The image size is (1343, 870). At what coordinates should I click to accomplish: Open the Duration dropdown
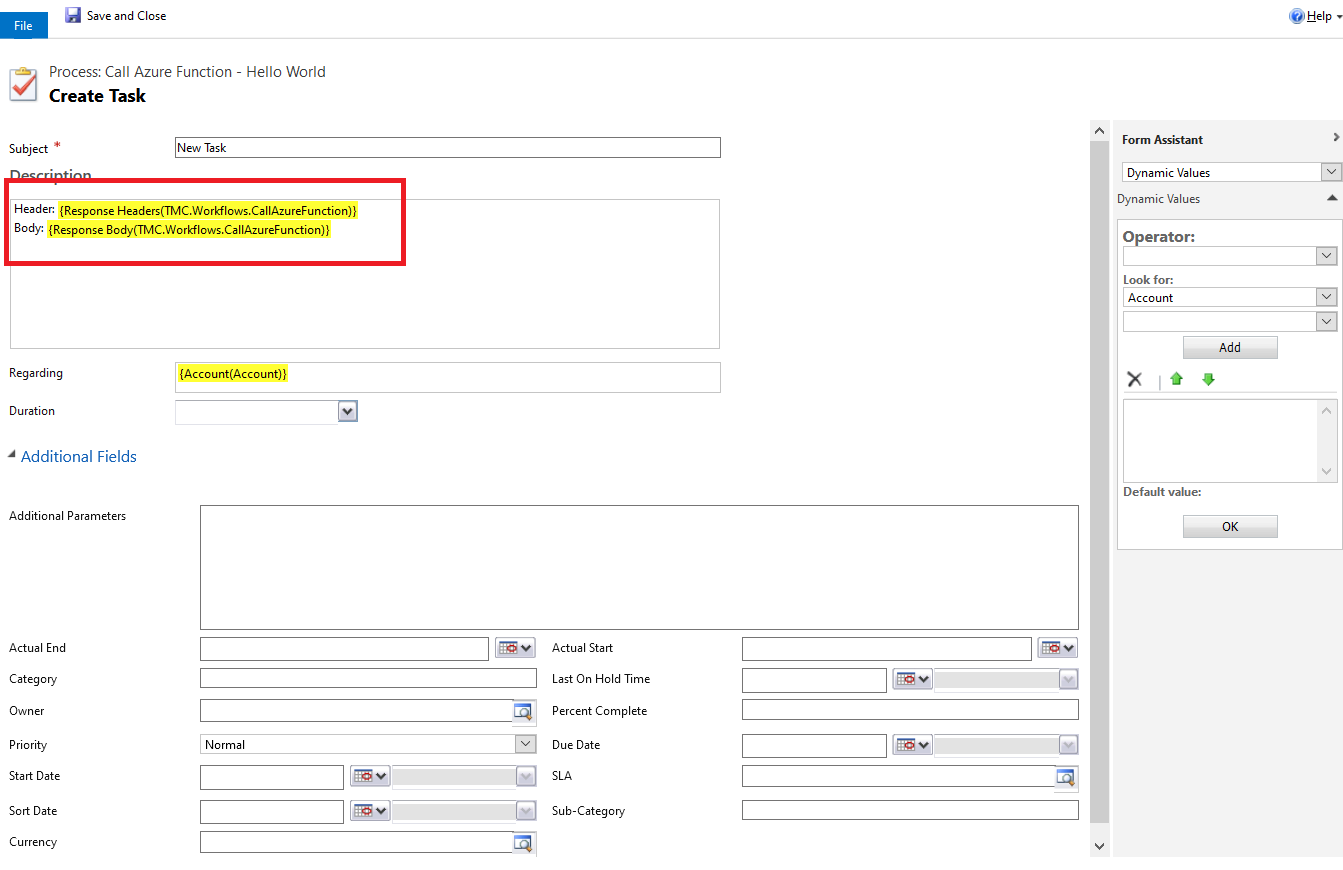[x=347, y=411]
